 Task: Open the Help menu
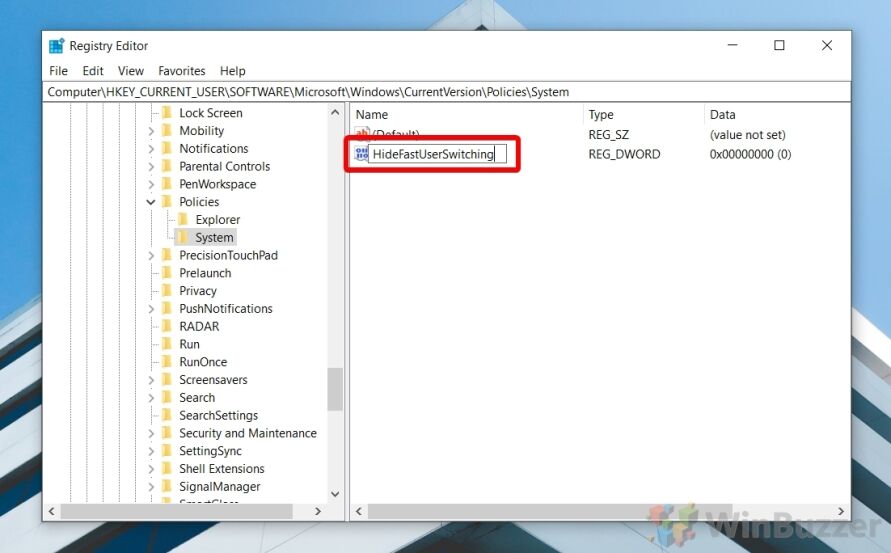point(232,71)
